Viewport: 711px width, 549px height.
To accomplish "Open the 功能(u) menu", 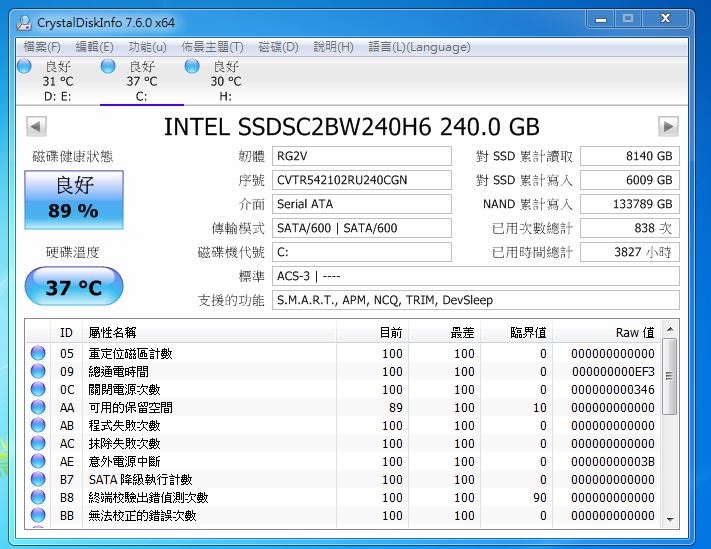I will click(147, 47).
